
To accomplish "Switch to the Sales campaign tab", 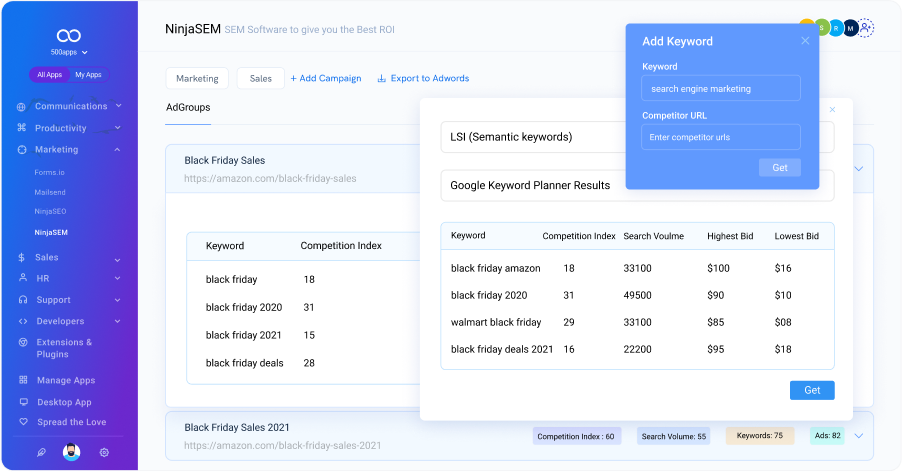I will pos(260,78).
